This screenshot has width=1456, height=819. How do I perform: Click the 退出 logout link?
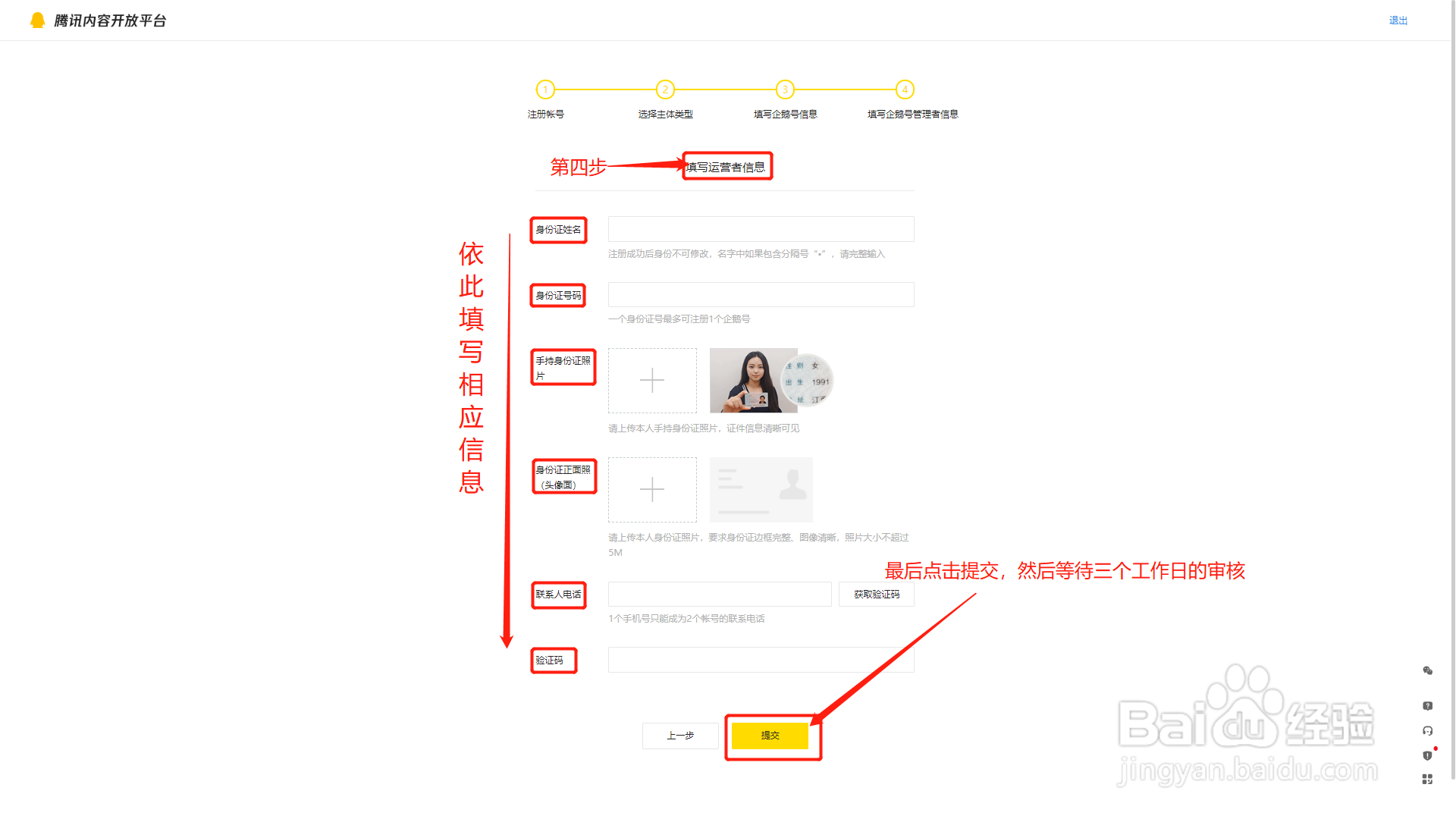click(1398, 20)
